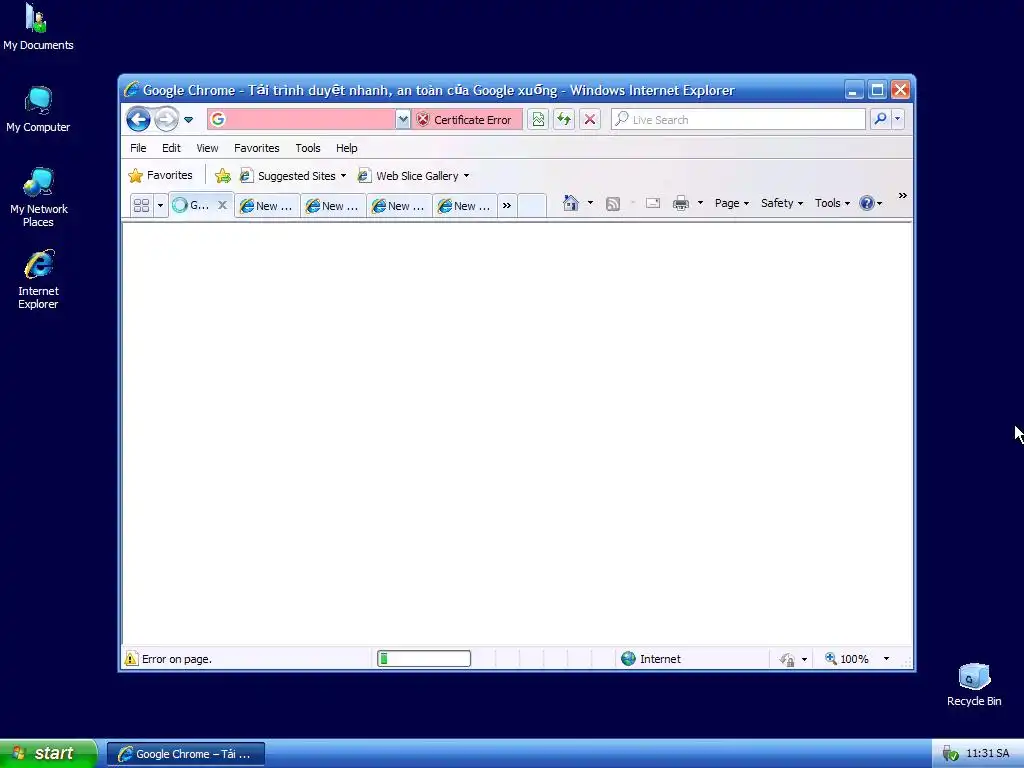Toggle Compatibility View broken page icon
1024x768 pixels.
[x=537, y=120]
